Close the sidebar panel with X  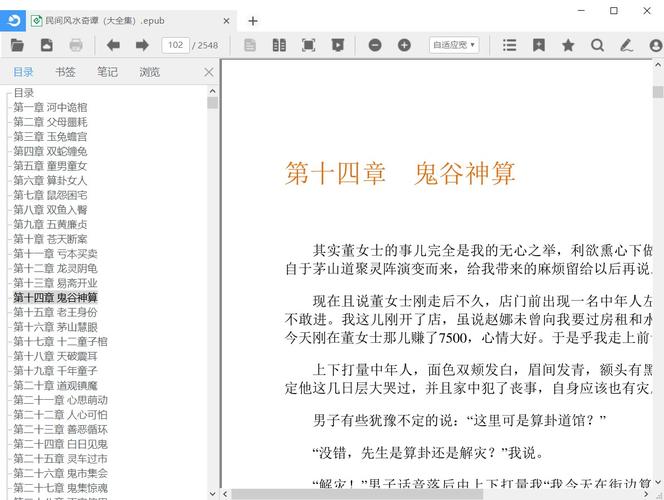[x=208, y=72]
